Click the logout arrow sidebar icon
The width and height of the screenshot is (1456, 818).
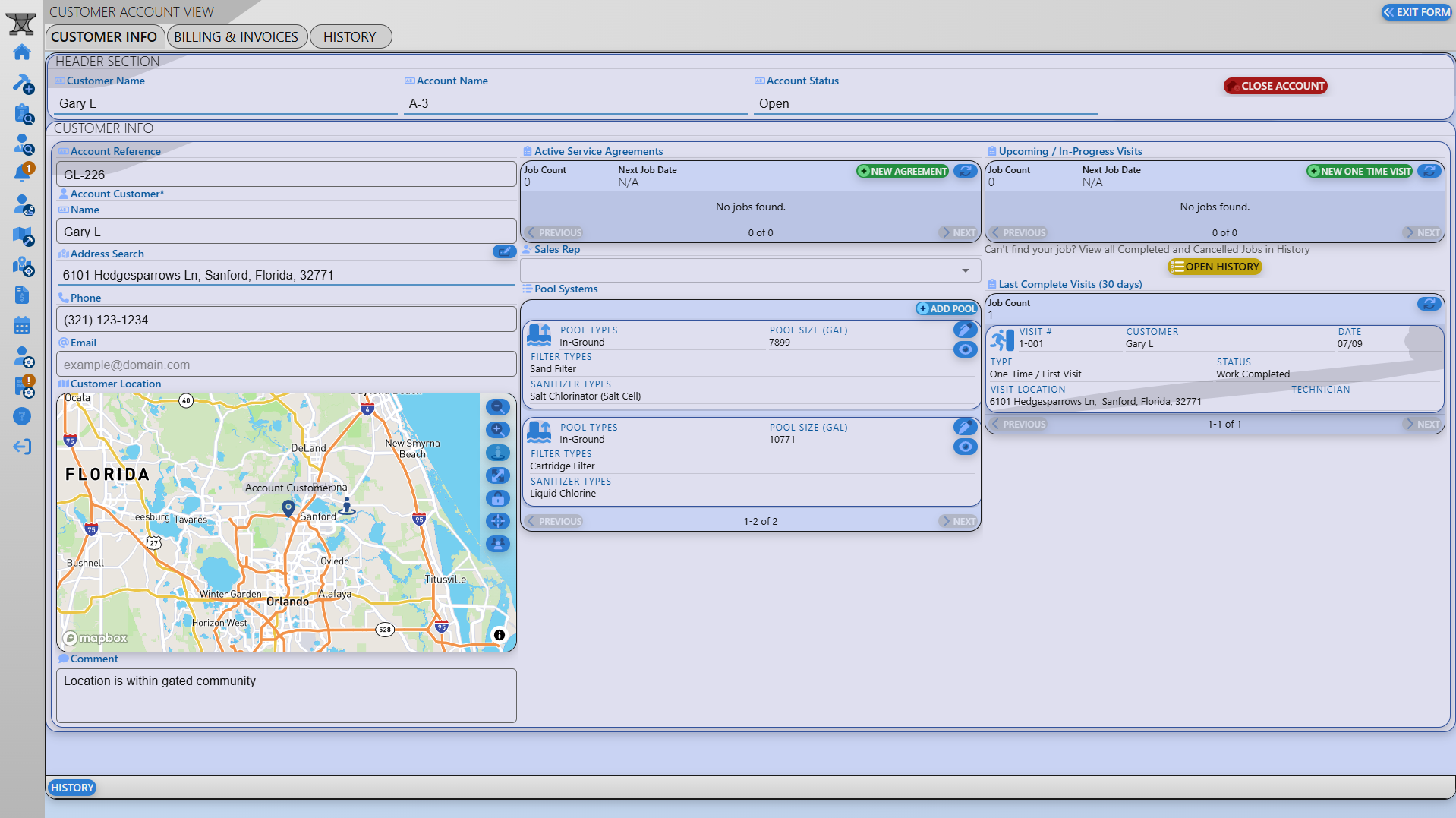pos(22,447)
